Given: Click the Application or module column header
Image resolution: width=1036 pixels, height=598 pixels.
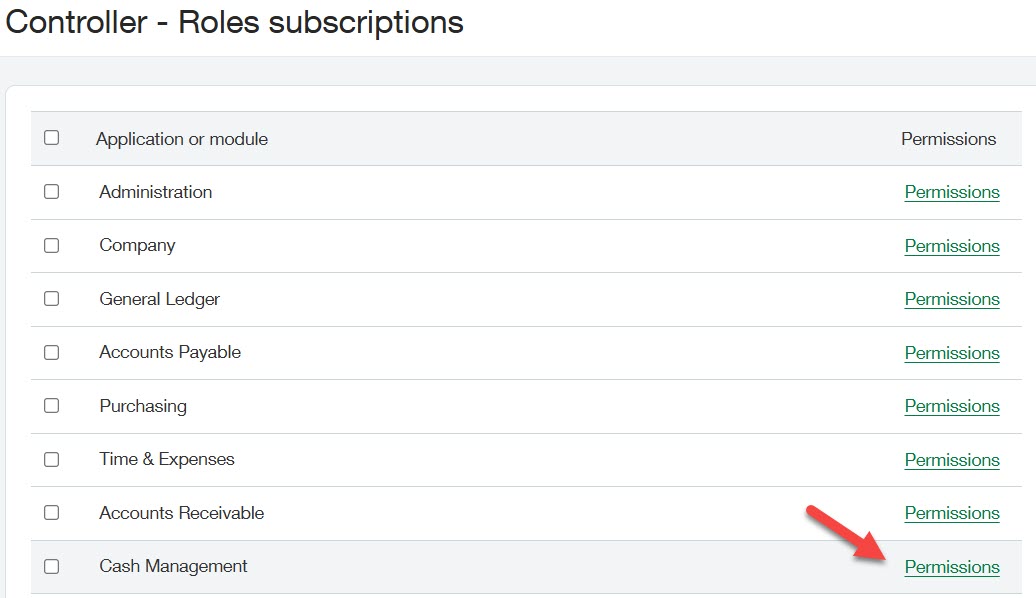Looking at the screenshot, I should [x=182, y=139].
